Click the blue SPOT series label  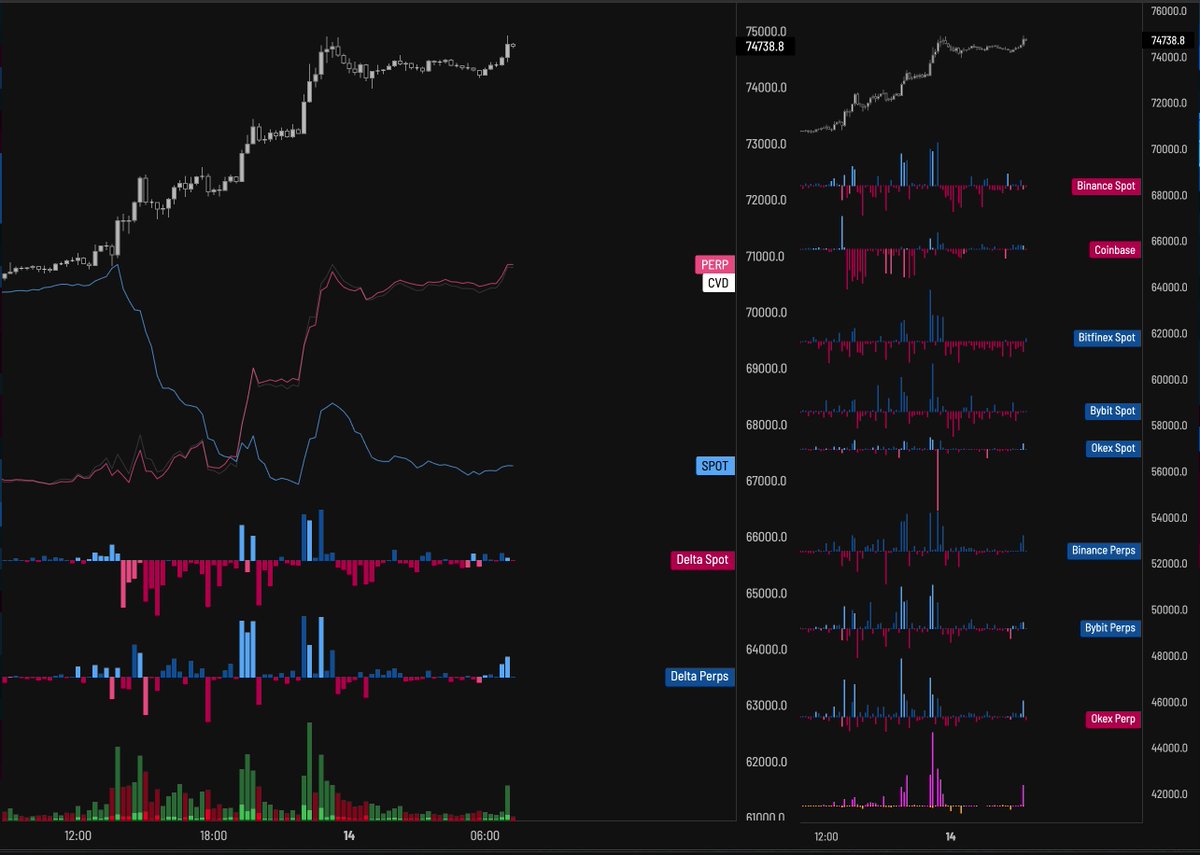715,466
